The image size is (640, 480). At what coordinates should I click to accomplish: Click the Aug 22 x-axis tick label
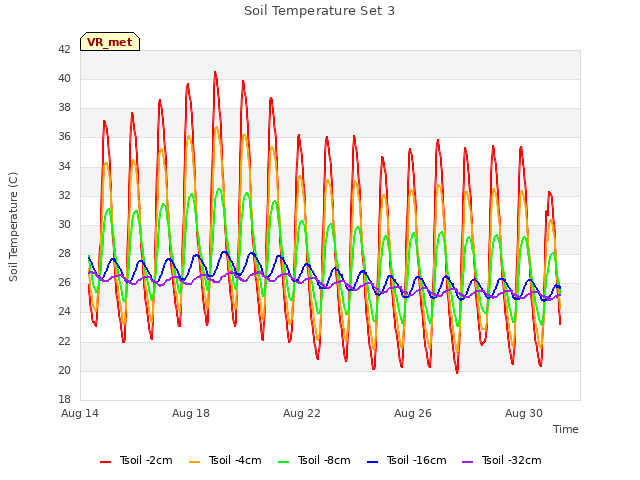pos(302,413)
